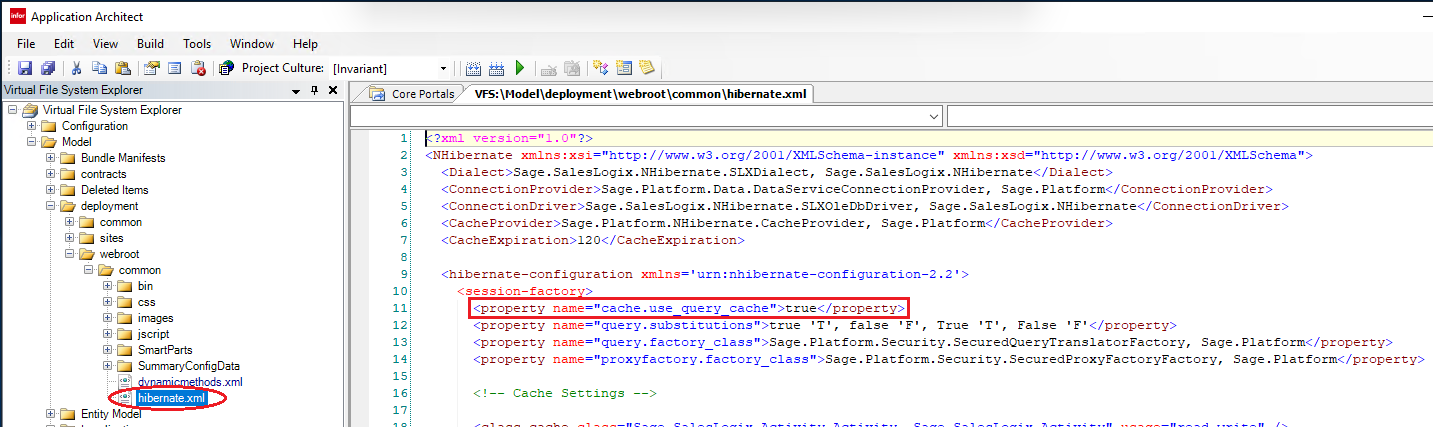
Task: Click the right editor member dropdown field
Action: [x=1189, y=118]
